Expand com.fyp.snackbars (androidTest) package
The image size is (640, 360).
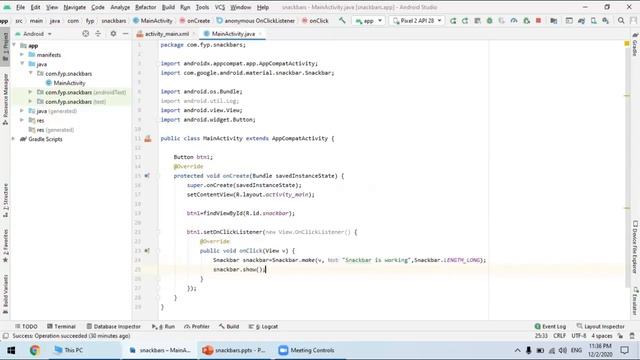click(31, 92)
